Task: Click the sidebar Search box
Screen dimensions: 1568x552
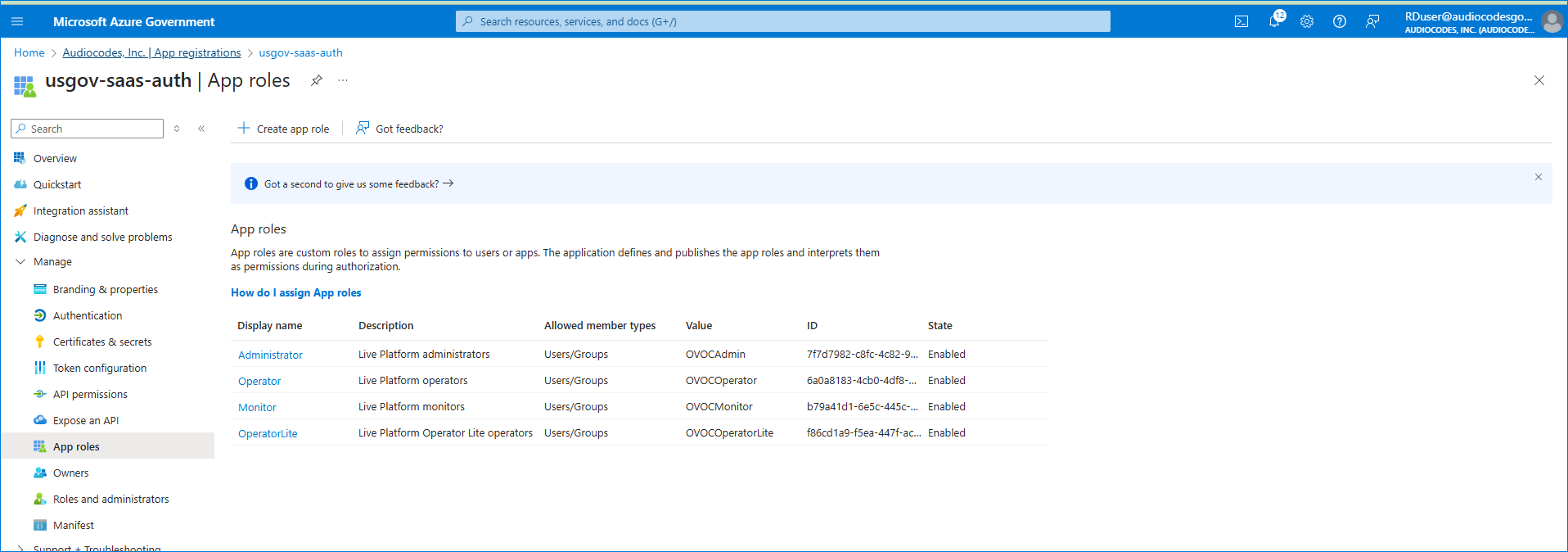Action: 87,129
